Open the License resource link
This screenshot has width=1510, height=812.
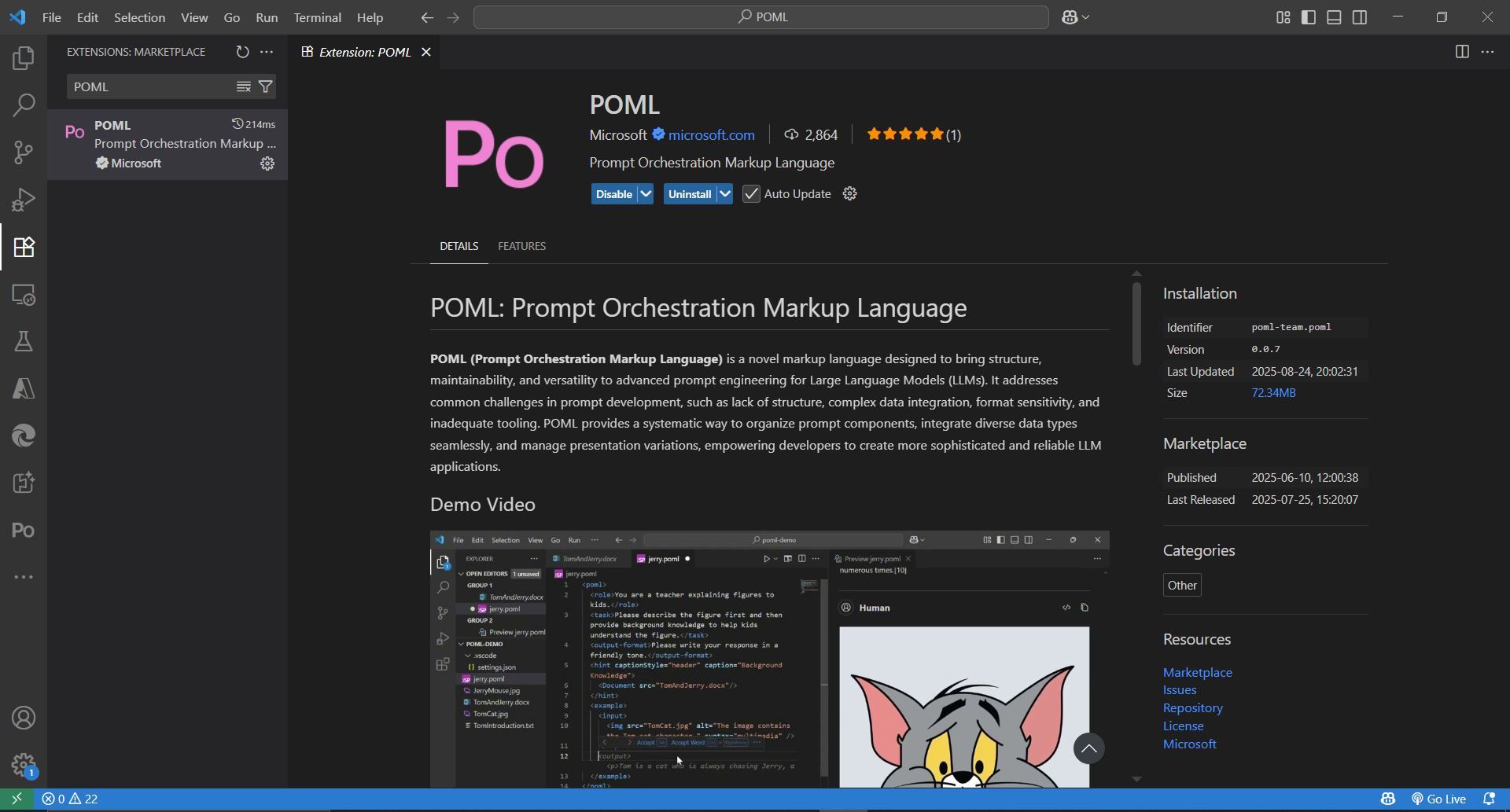click(1183, 726)
